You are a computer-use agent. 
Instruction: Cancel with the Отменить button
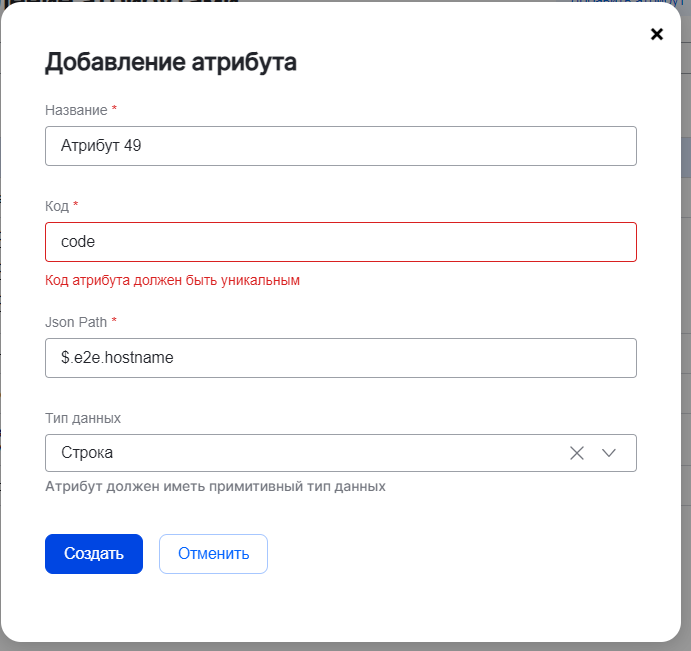click(213, 554)
